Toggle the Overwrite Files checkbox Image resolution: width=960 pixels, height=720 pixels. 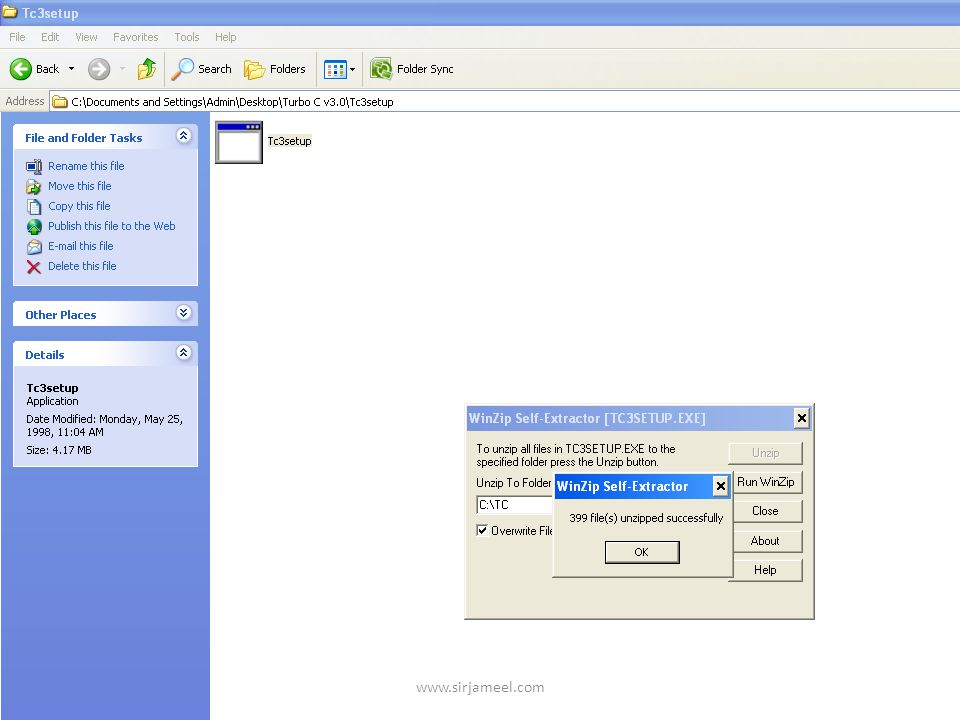482,530
